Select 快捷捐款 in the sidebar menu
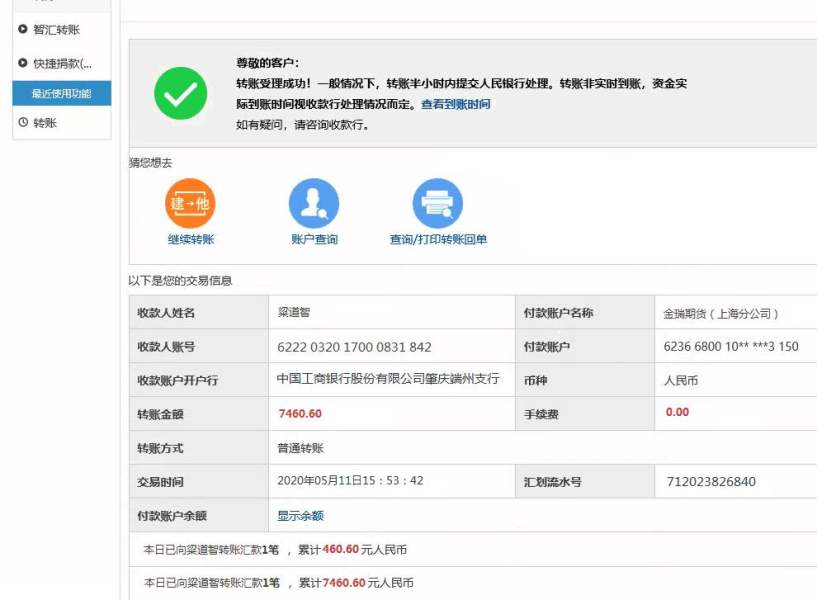This screenshot has height=600, width=817. (x=62, y=63)
